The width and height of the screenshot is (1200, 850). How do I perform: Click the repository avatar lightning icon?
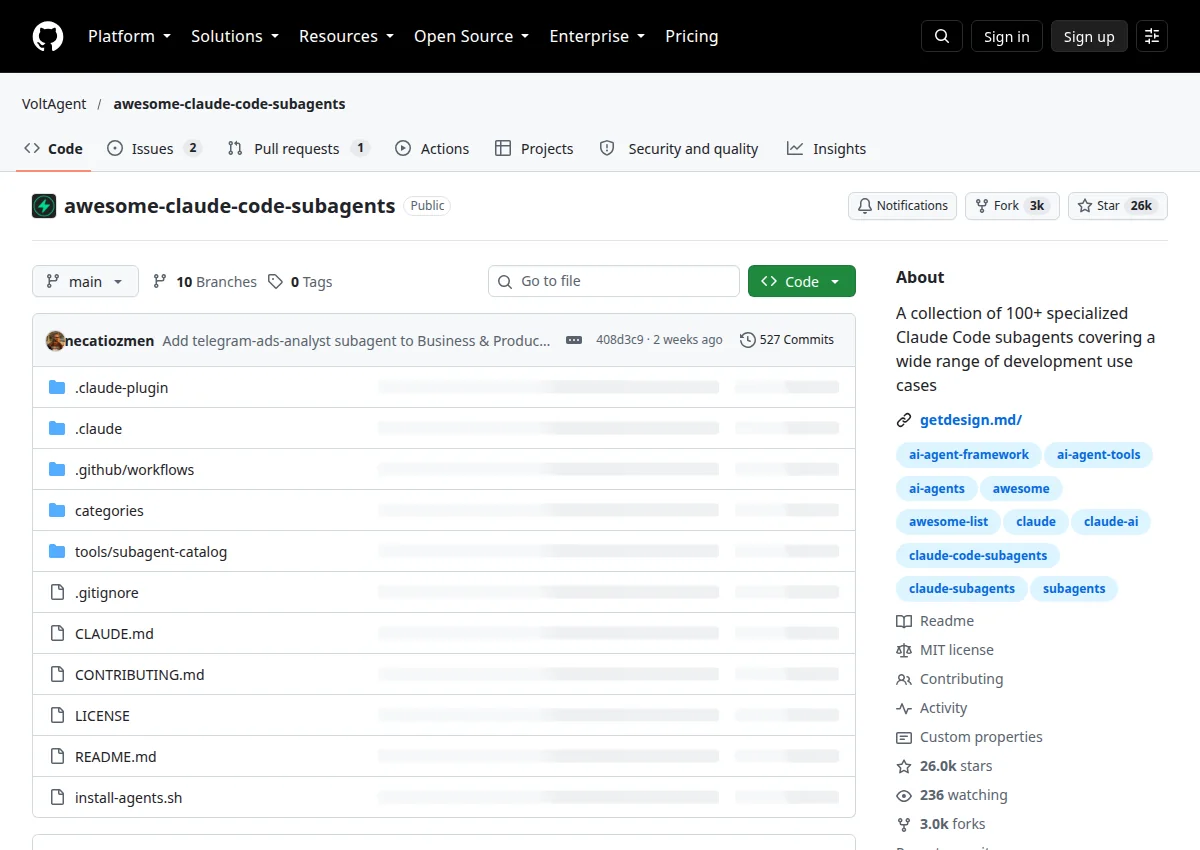pyautogui.click(x=44, y=206)
